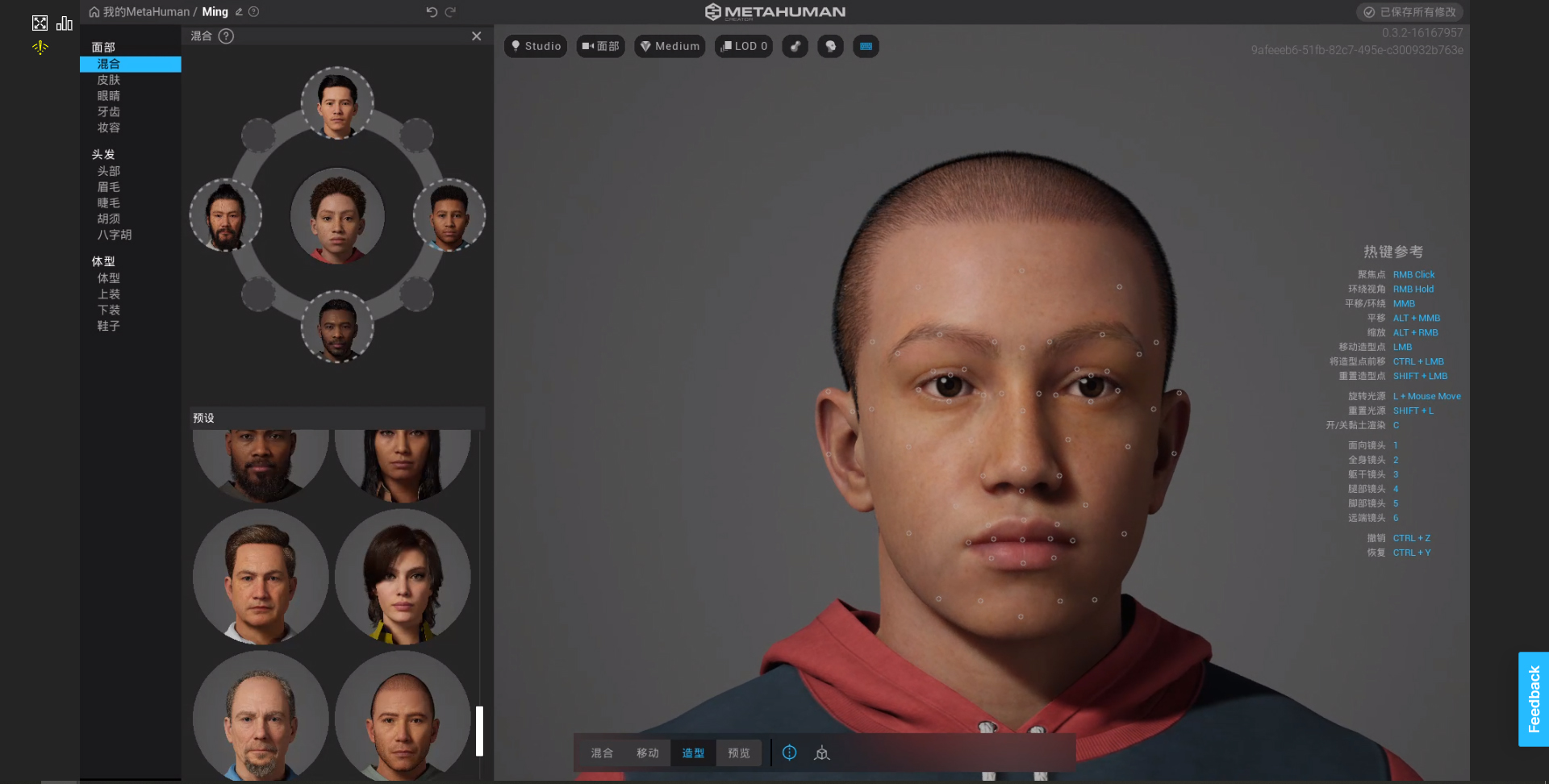The image size is (1549, 784).
Task: Select the 鞋子 shoes item
Action: pos(109,326)
